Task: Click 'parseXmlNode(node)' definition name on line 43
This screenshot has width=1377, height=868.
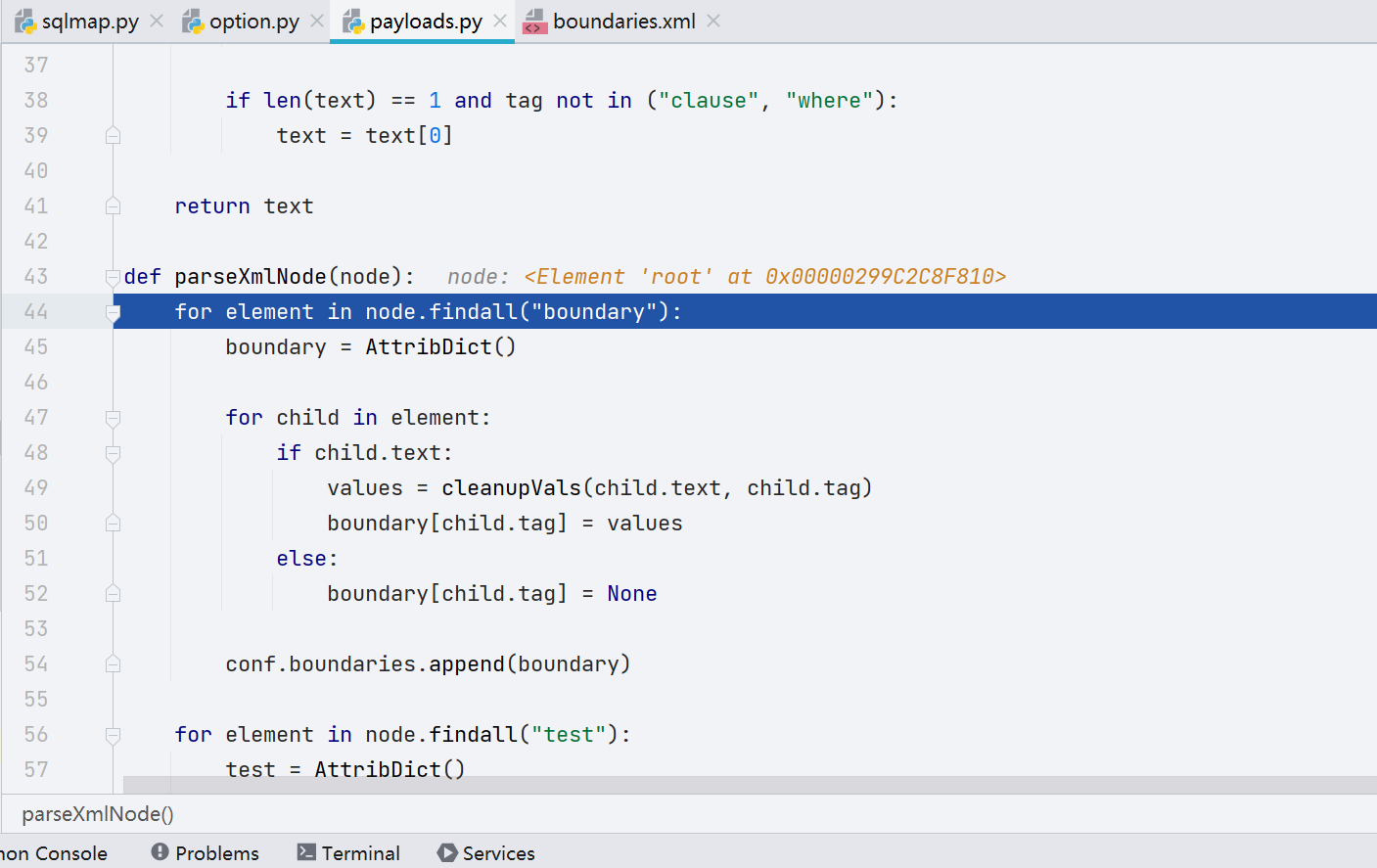Action: coord(289,277)
